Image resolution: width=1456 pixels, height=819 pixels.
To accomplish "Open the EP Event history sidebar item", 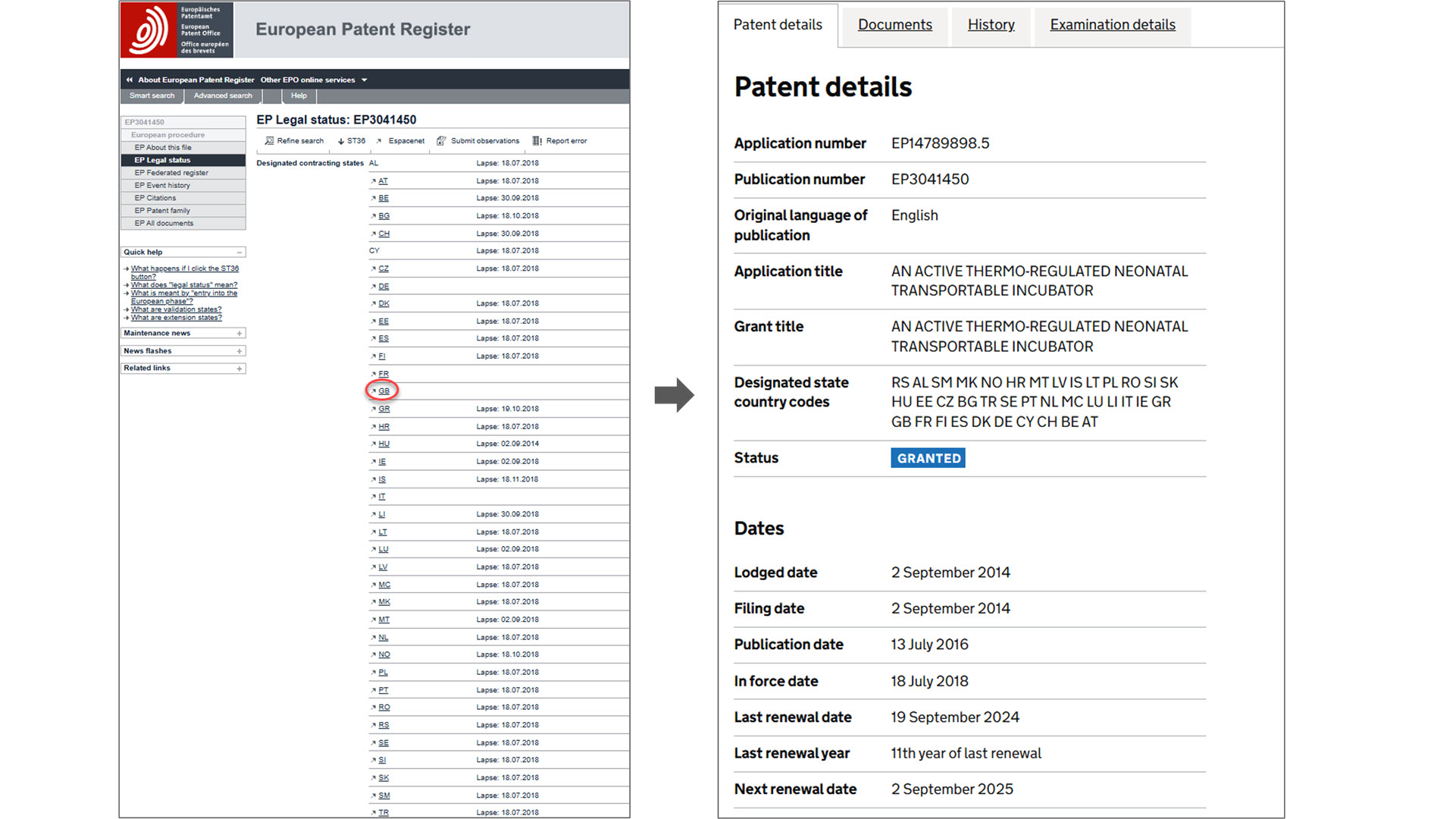I will 162,186.
